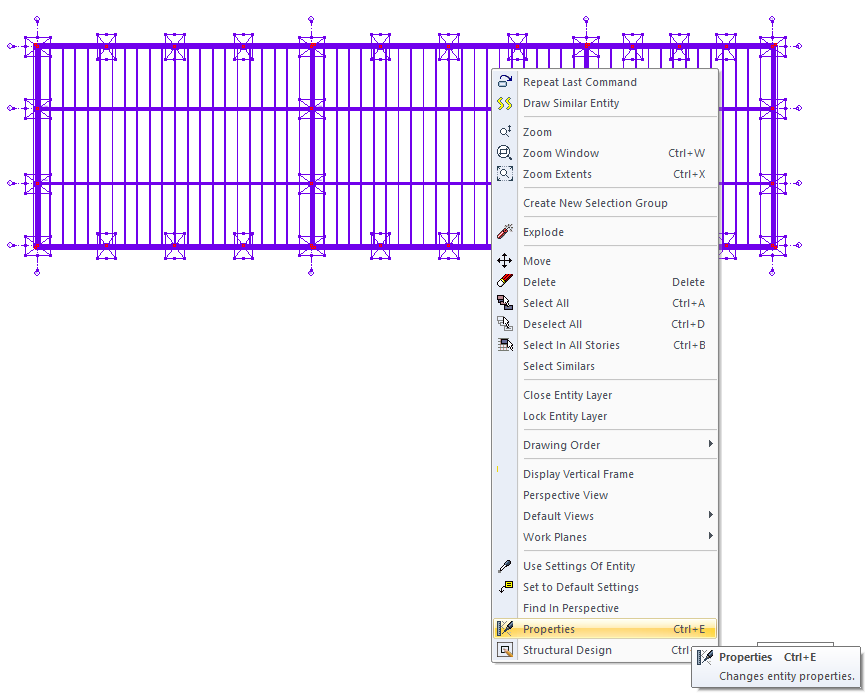
Task: Click the Deselect All icon
Action: 505,324
